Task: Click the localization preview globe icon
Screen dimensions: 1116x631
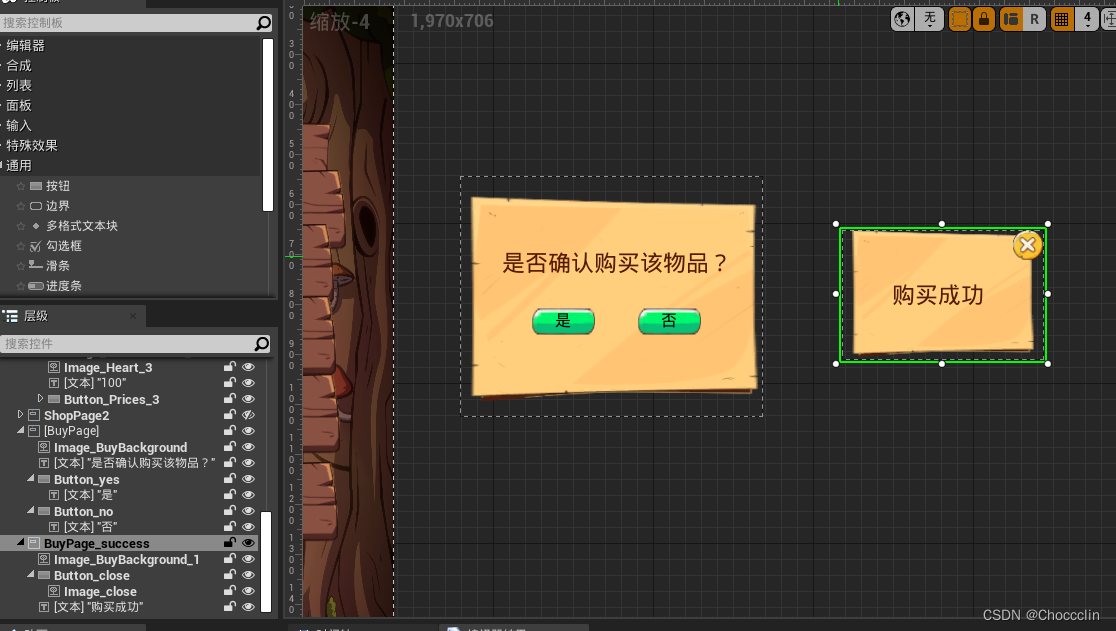Action: click(902, 19)
